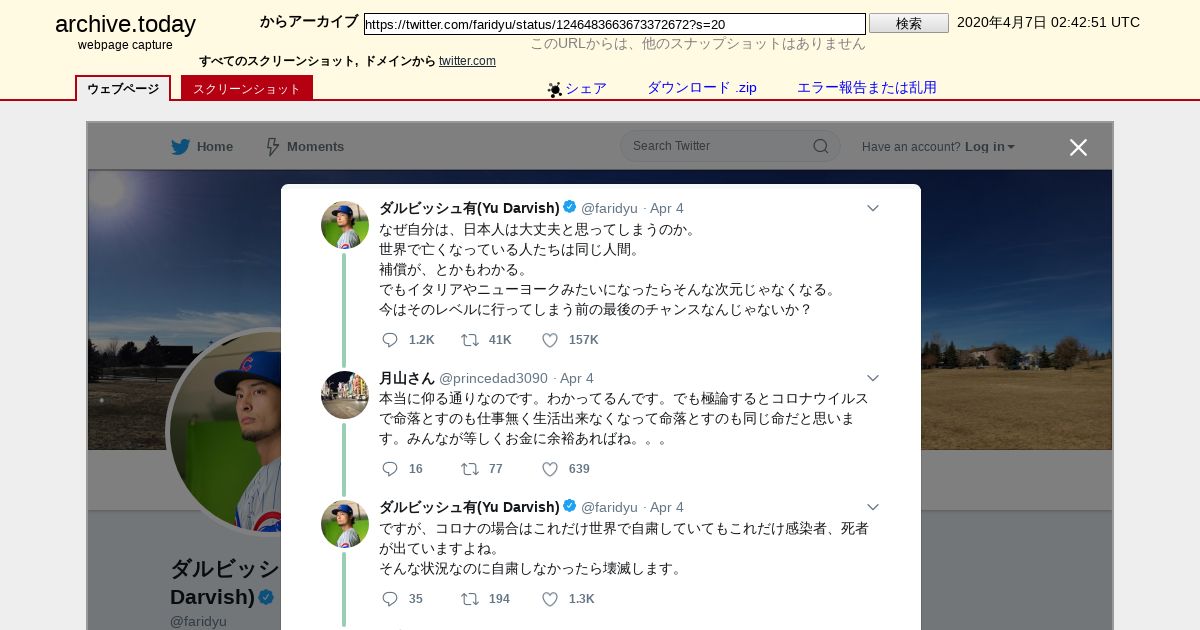Click the archive.today site title

(x=125, y=24)
